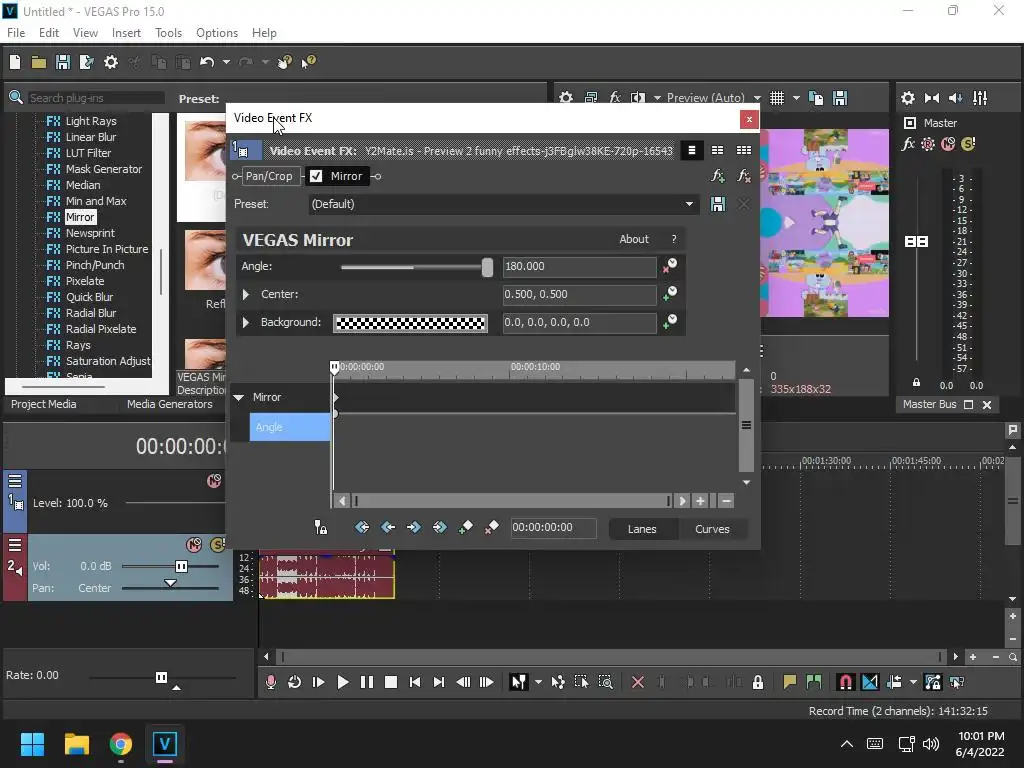Open Master bus audio properties gear
Viewport: 1024px width, 768px height.
908,98
